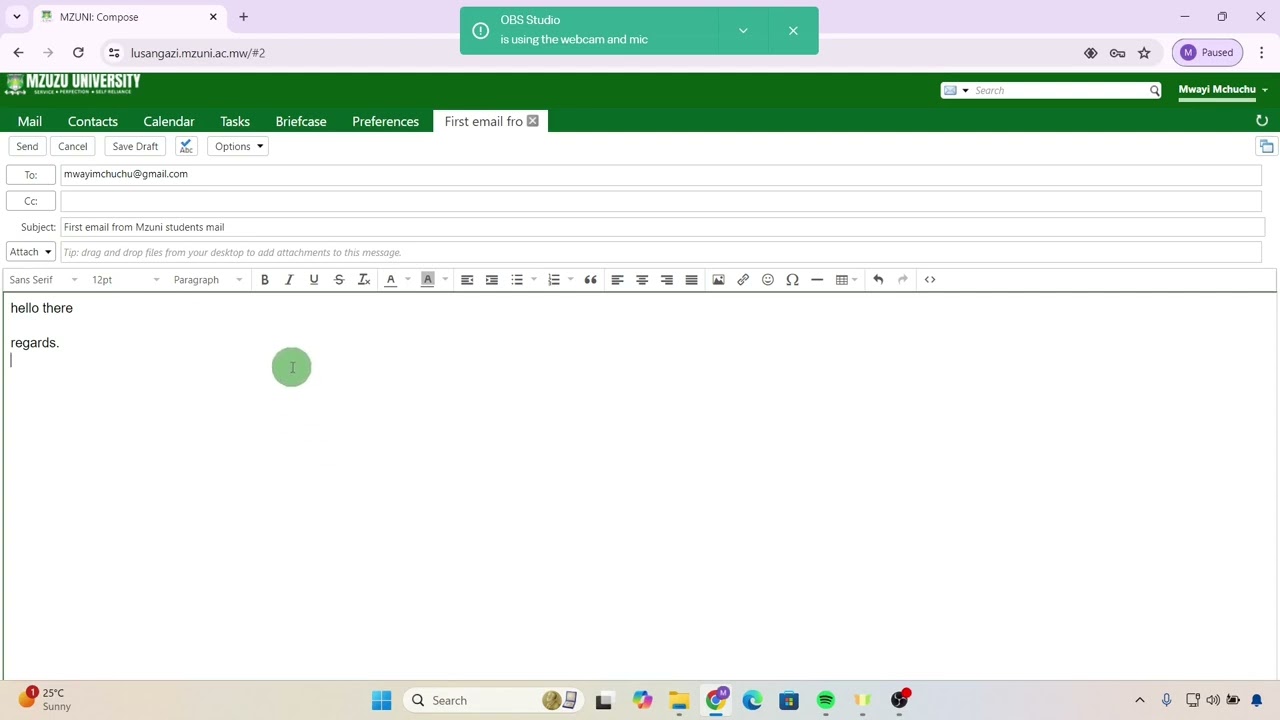The image size is (1280, 720).
Task: Switch to the Contacts tab
Action: [x=93, y=121]
